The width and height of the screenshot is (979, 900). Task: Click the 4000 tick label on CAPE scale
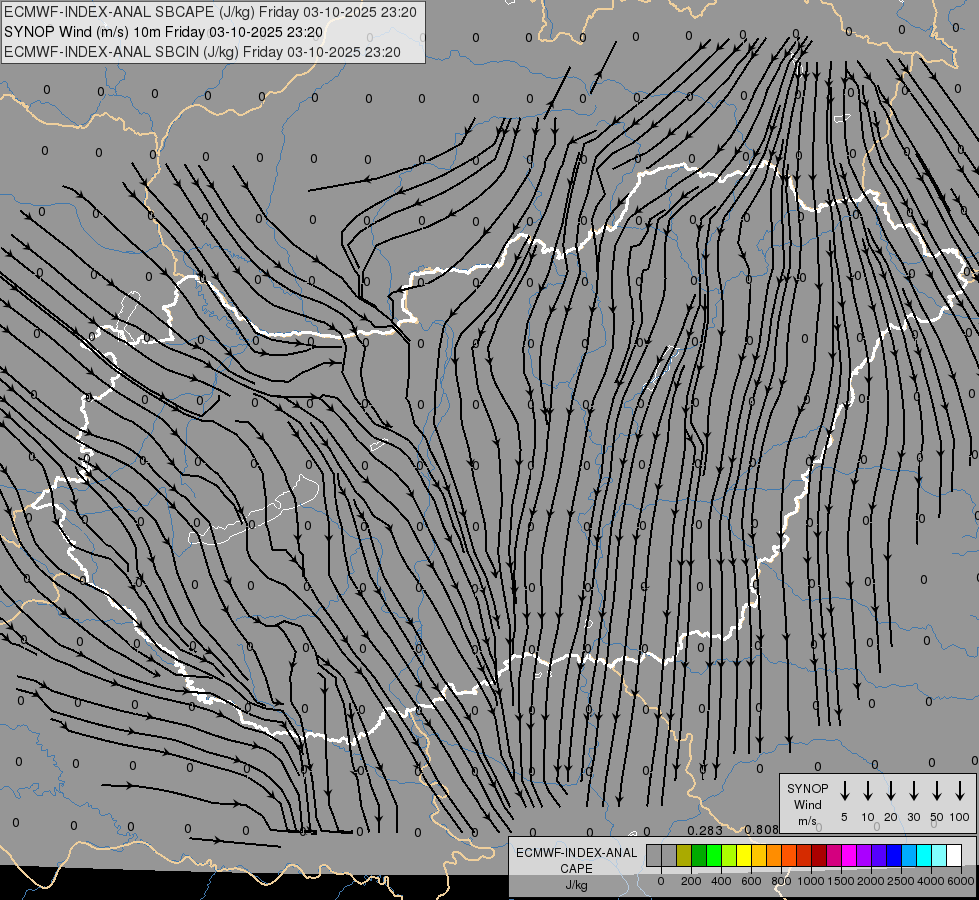(x=931, y=881)
